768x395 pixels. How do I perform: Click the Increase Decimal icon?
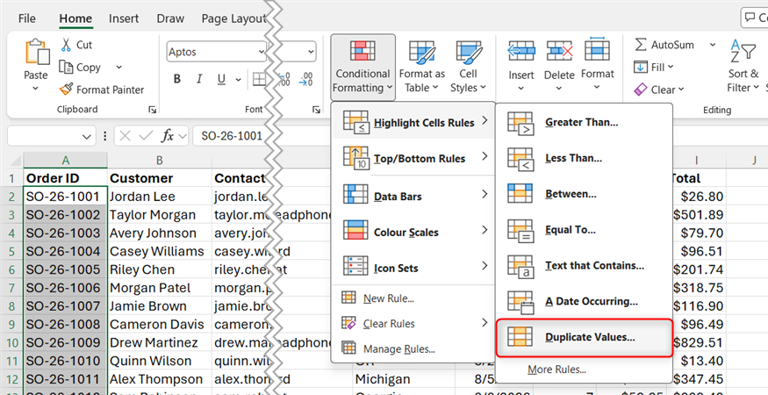tap(284, 79)
